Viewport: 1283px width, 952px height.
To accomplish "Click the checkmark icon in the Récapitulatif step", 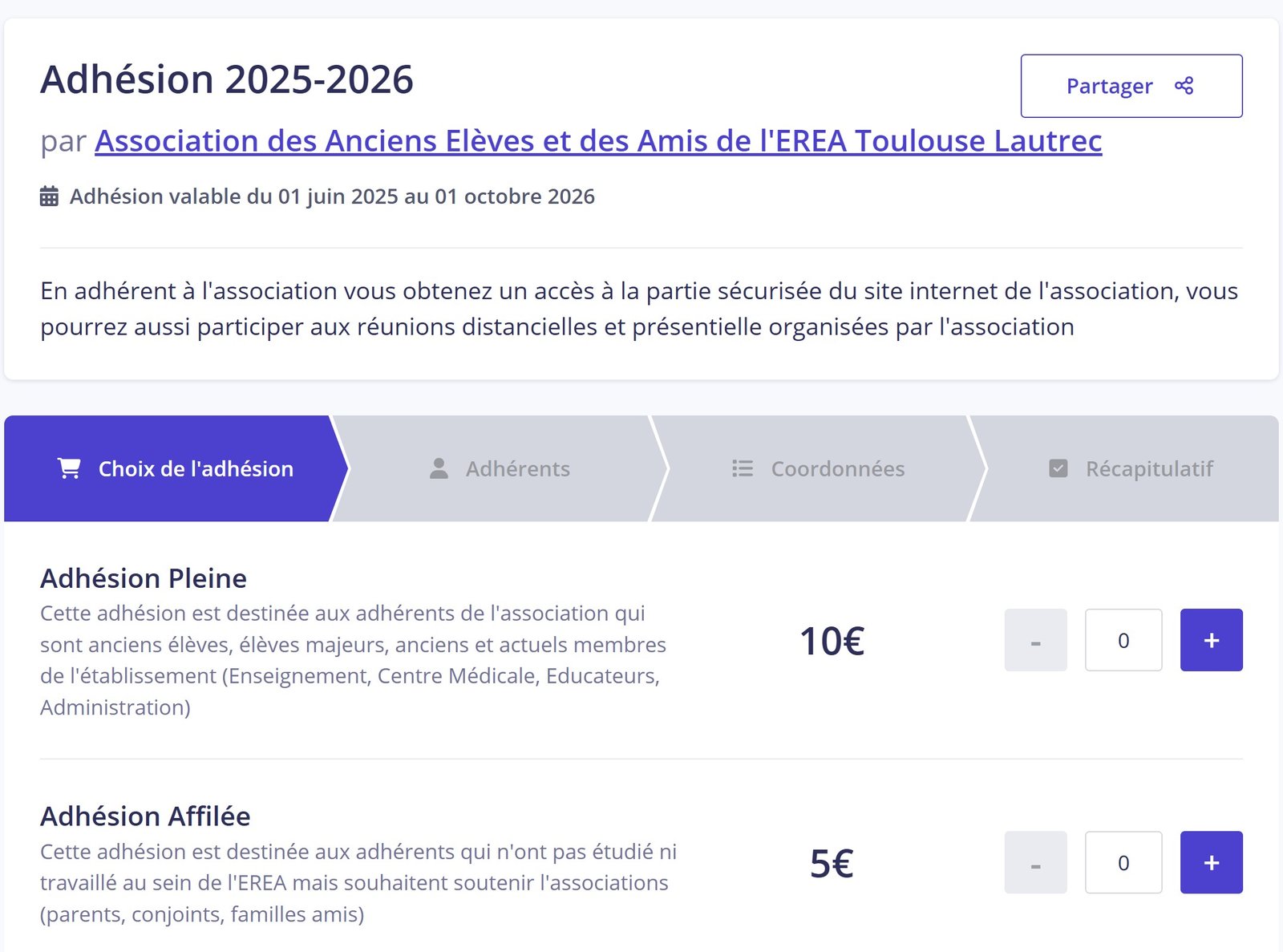I will (1058, 468).
